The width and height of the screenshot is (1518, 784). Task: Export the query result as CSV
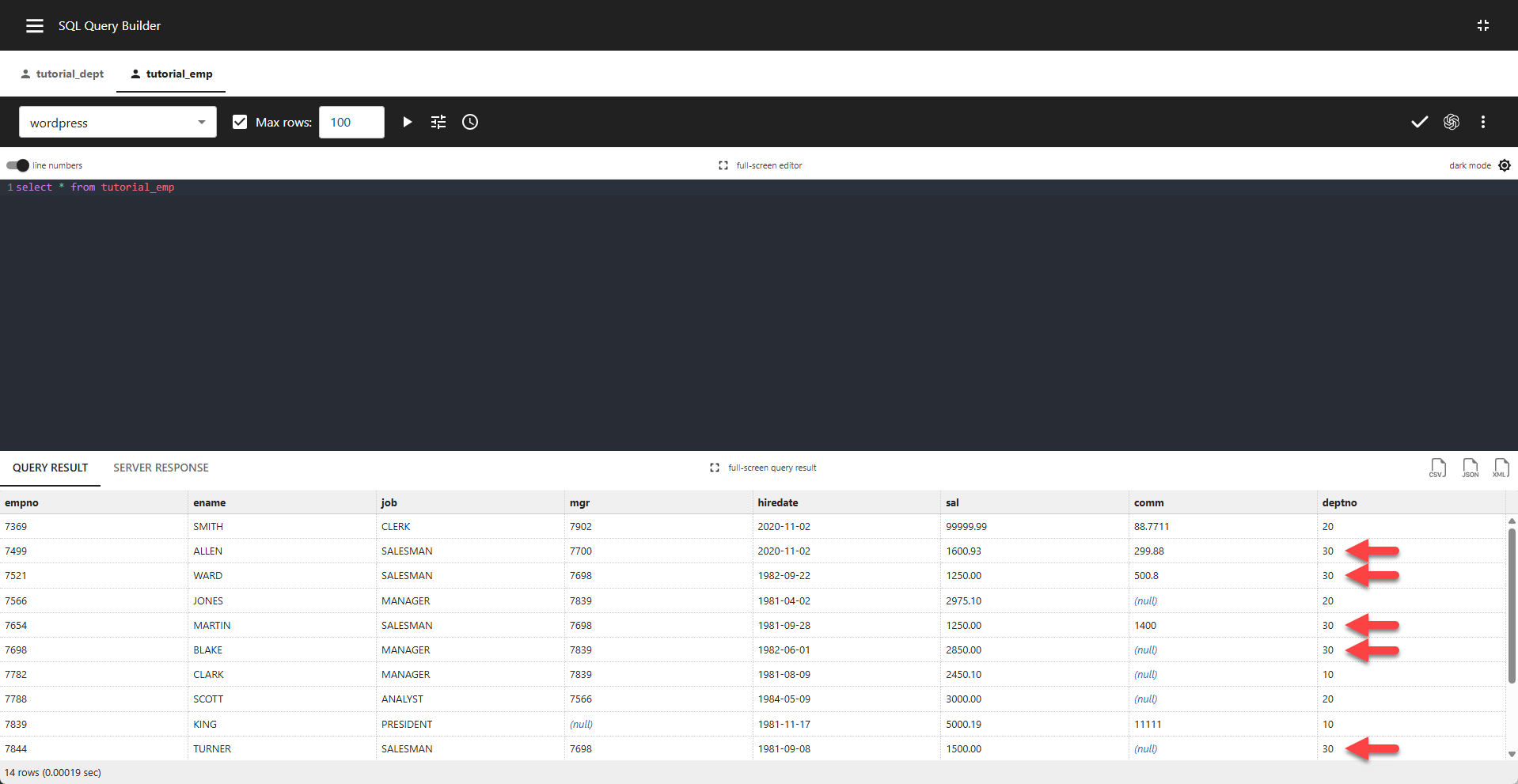tap(1437, 468)
